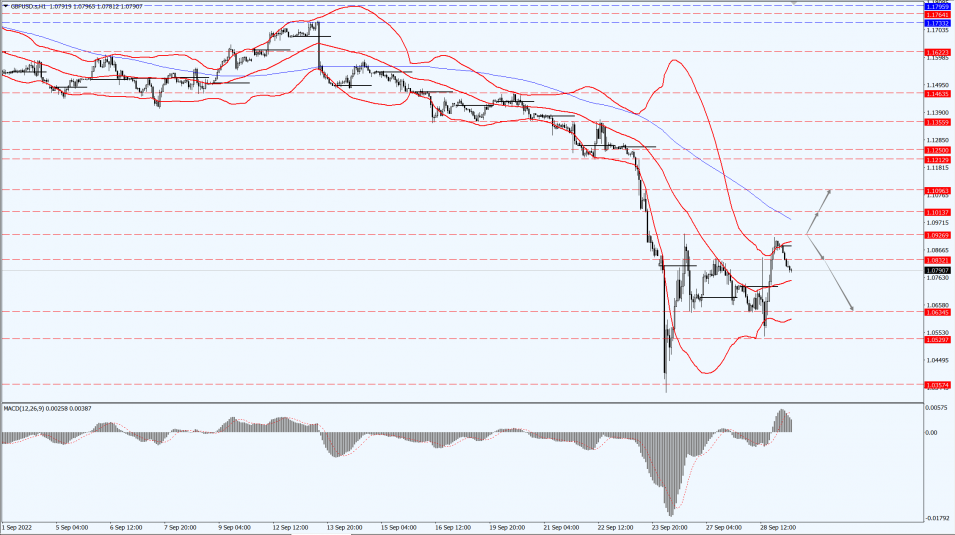This screenshot has height=535, width=955.
Task: Select the red 1.16223 price level tag
Action: (x=937, y=52)
